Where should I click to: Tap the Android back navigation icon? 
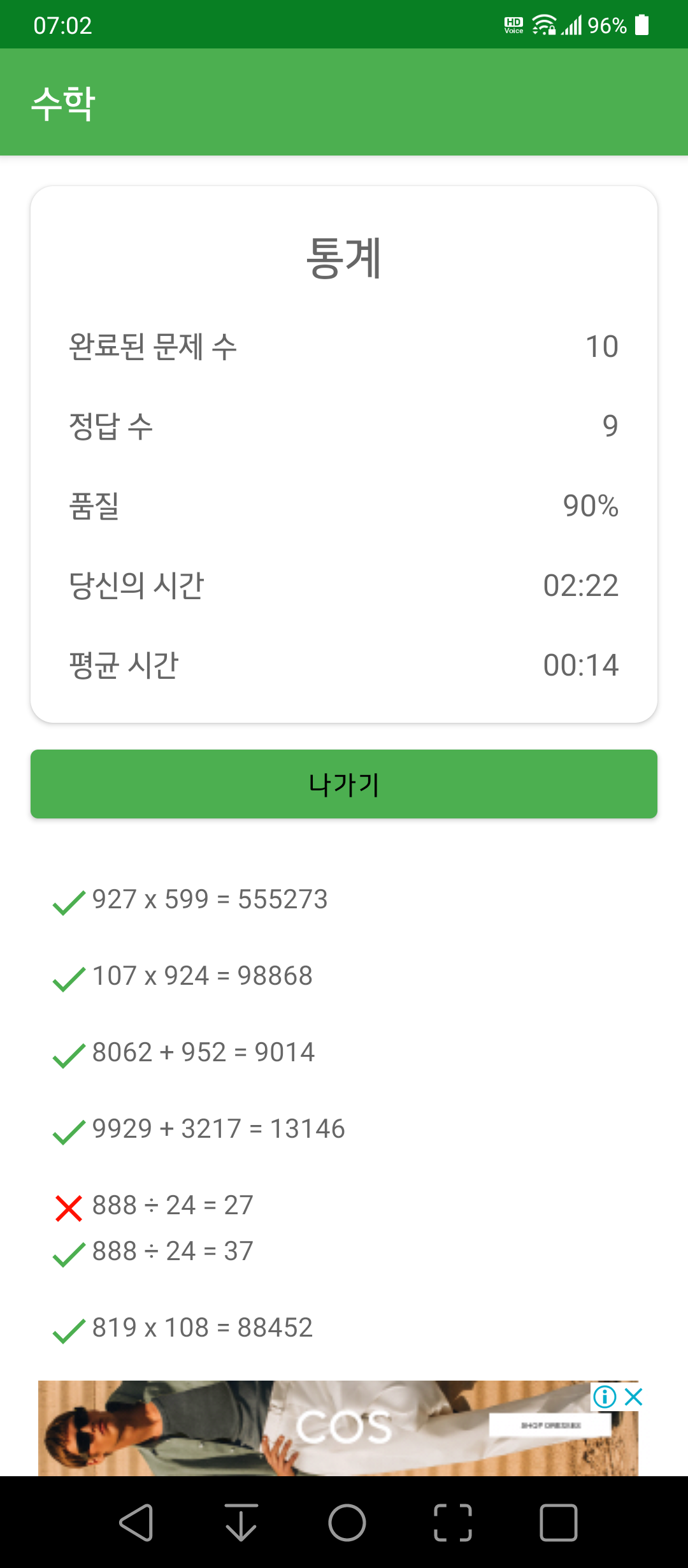pyautogui.click(x=136, y=1523)
